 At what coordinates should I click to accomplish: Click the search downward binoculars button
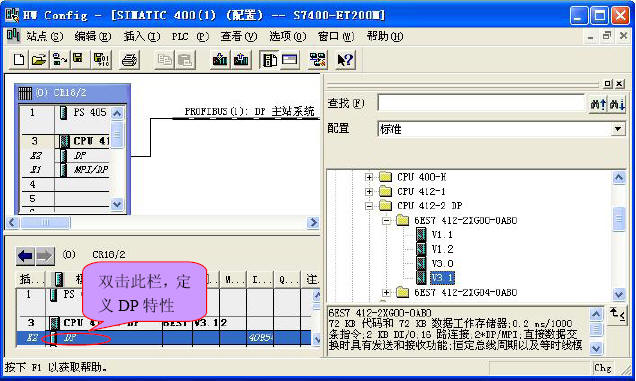617,104
